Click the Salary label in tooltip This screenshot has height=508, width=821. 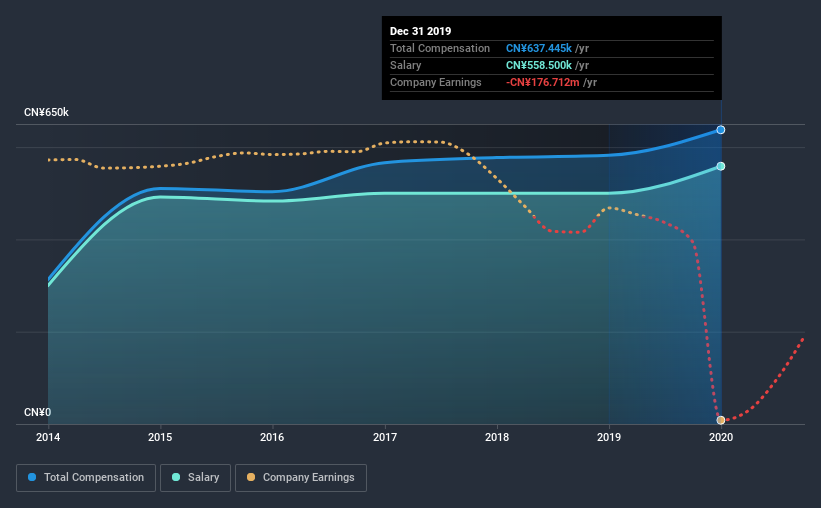(x=405, y=65)
